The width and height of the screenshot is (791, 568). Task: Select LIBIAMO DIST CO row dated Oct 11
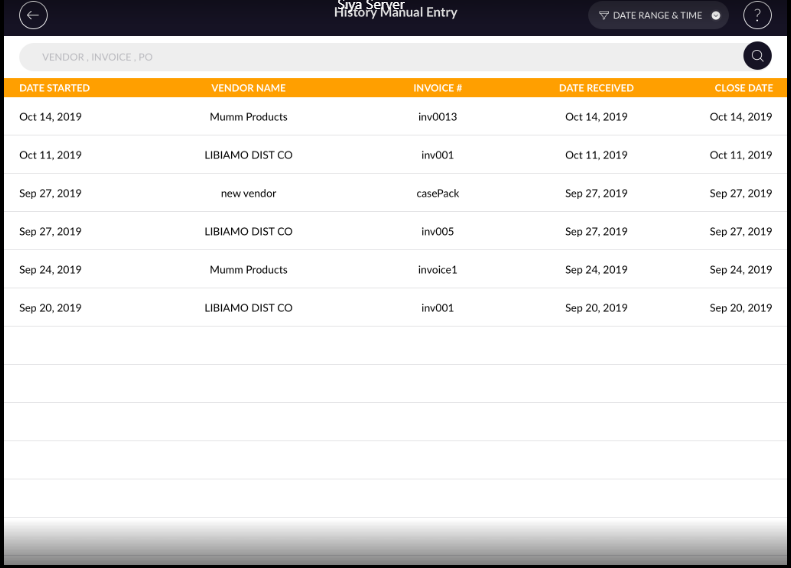[x=248, y=155]
